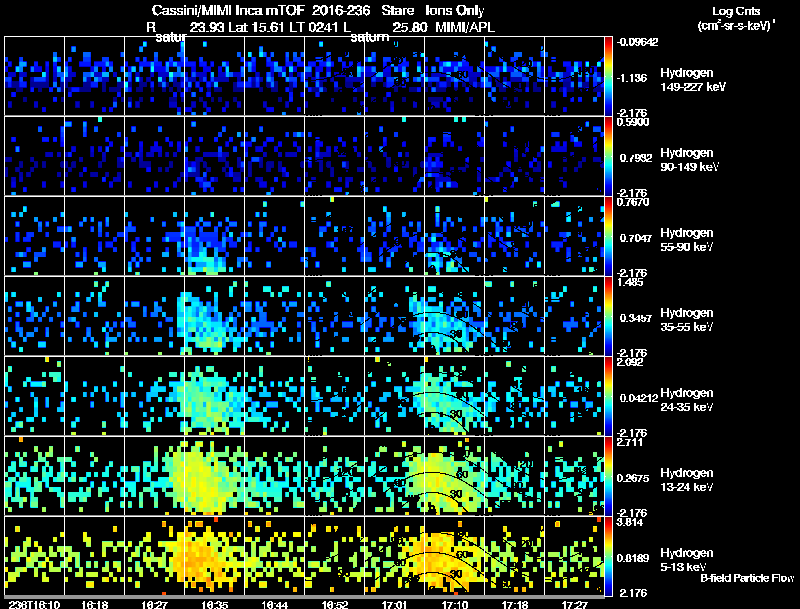
Task: Click the '16:27' time axis label
Action: point(155,604)
